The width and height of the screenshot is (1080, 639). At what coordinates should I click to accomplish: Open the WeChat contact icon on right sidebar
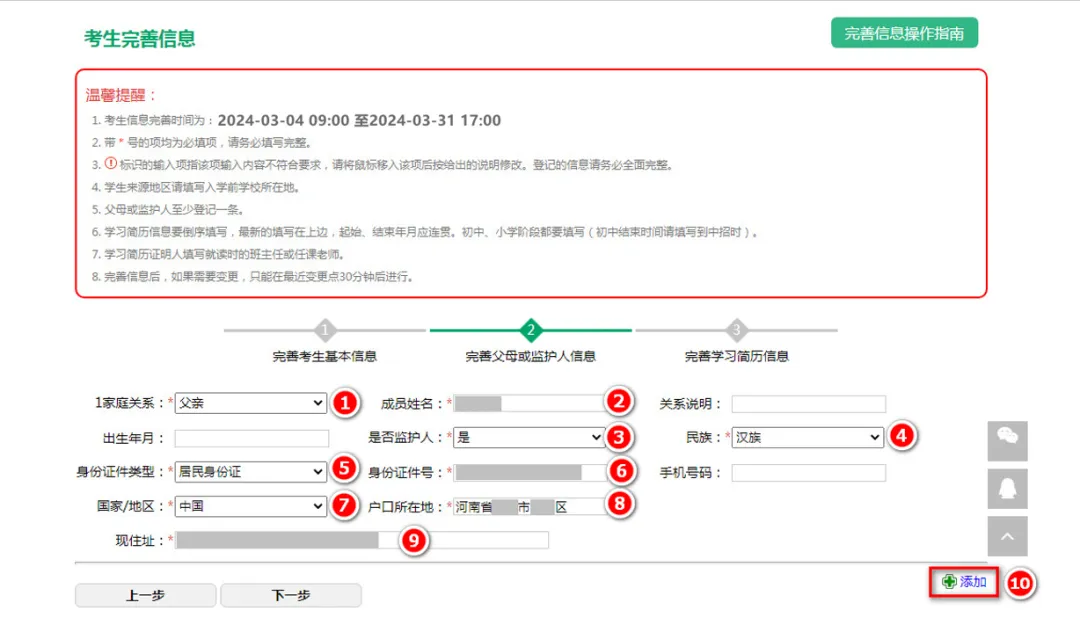click(1007, 441)
